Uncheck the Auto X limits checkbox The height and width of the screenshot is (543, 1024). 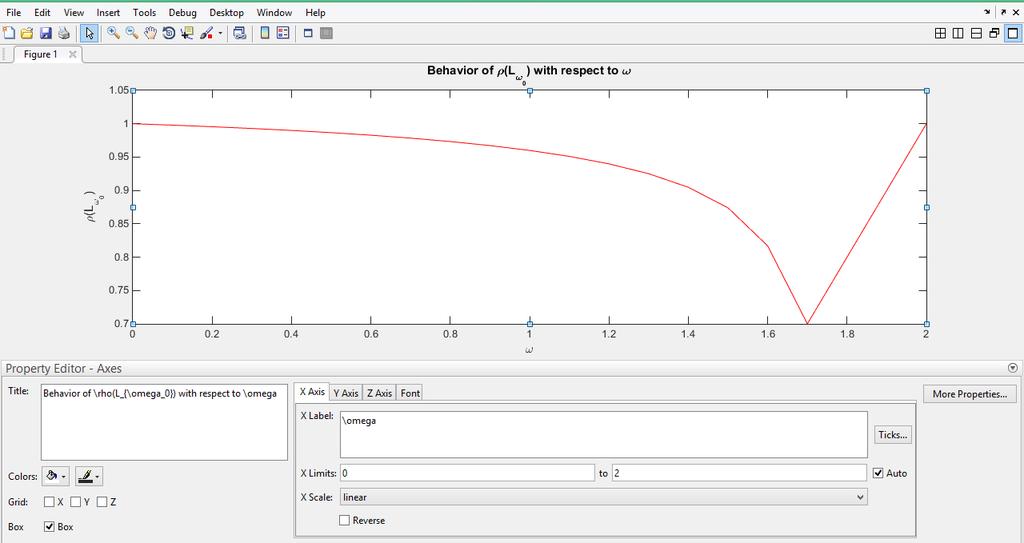878,473
